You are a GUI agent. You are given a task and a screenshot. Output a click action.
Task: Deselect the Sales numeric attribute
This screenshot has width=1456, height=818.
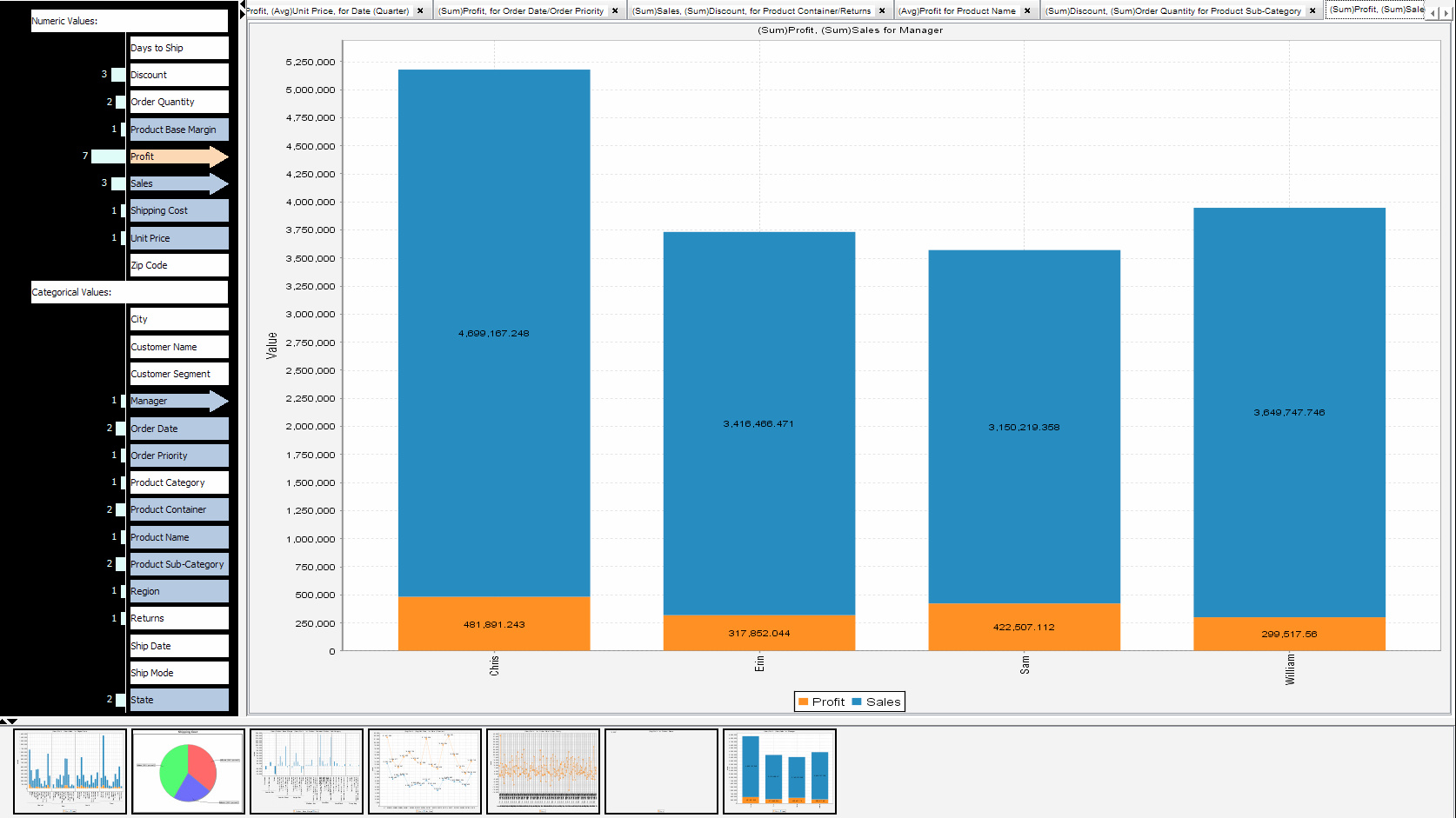click(x=177, y=183)
